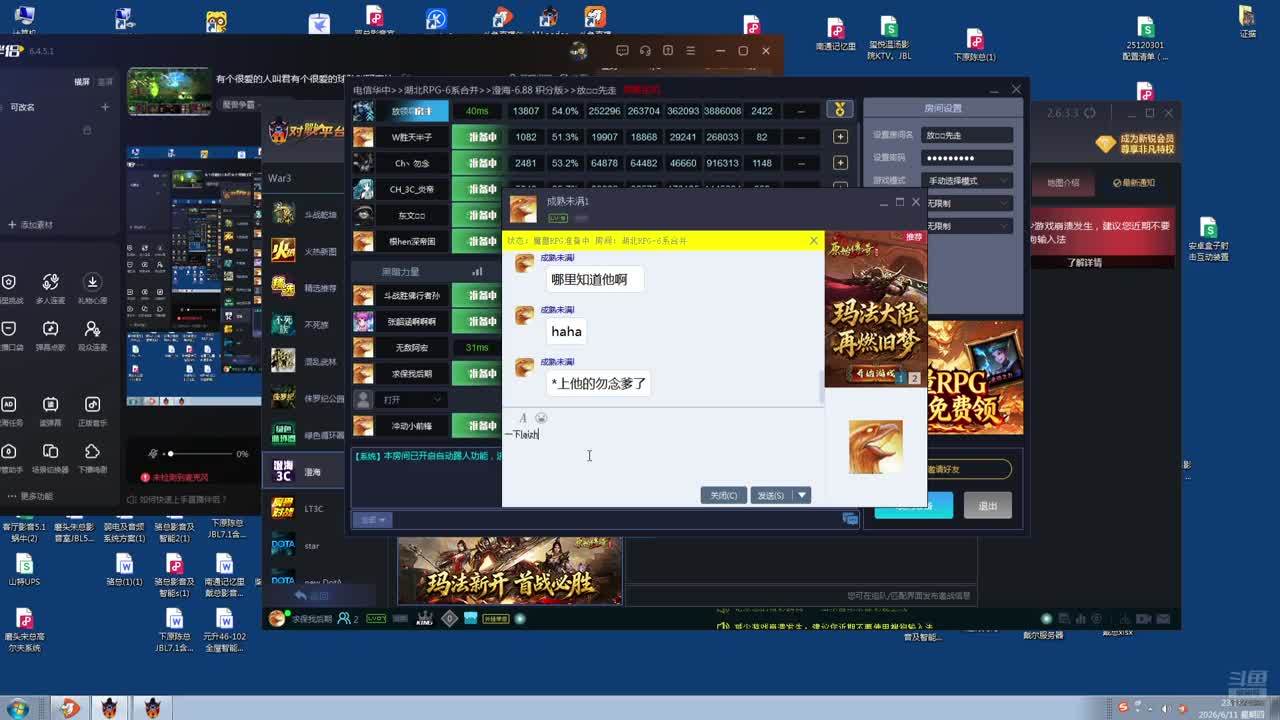1280x720 pixels.
Task: Open 礼物心愿 in the streaming tool panel
Action: (x=92, y=288)
